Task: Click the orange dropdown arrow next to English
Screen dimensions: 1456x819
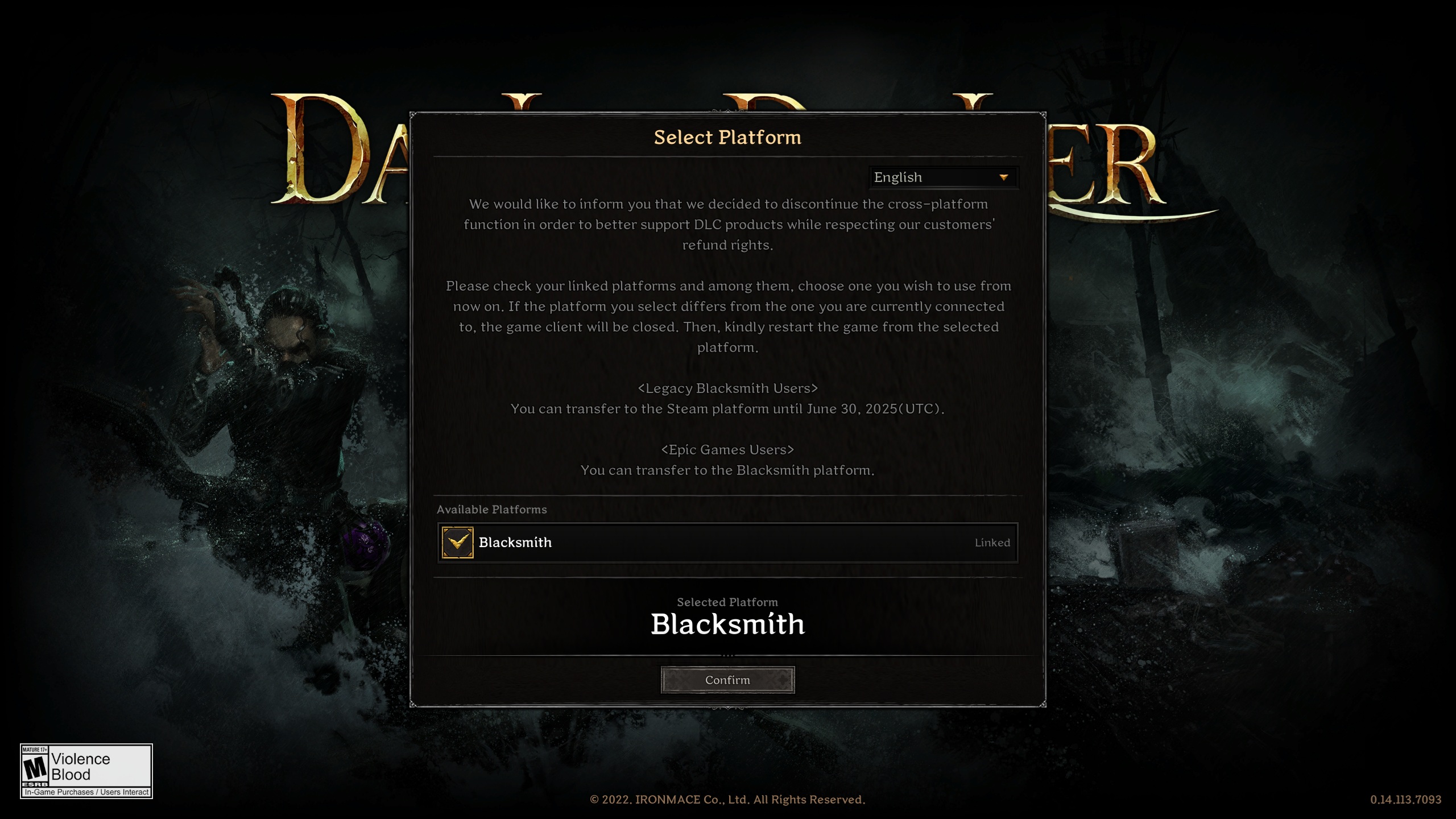Action: pos(1003,177)
